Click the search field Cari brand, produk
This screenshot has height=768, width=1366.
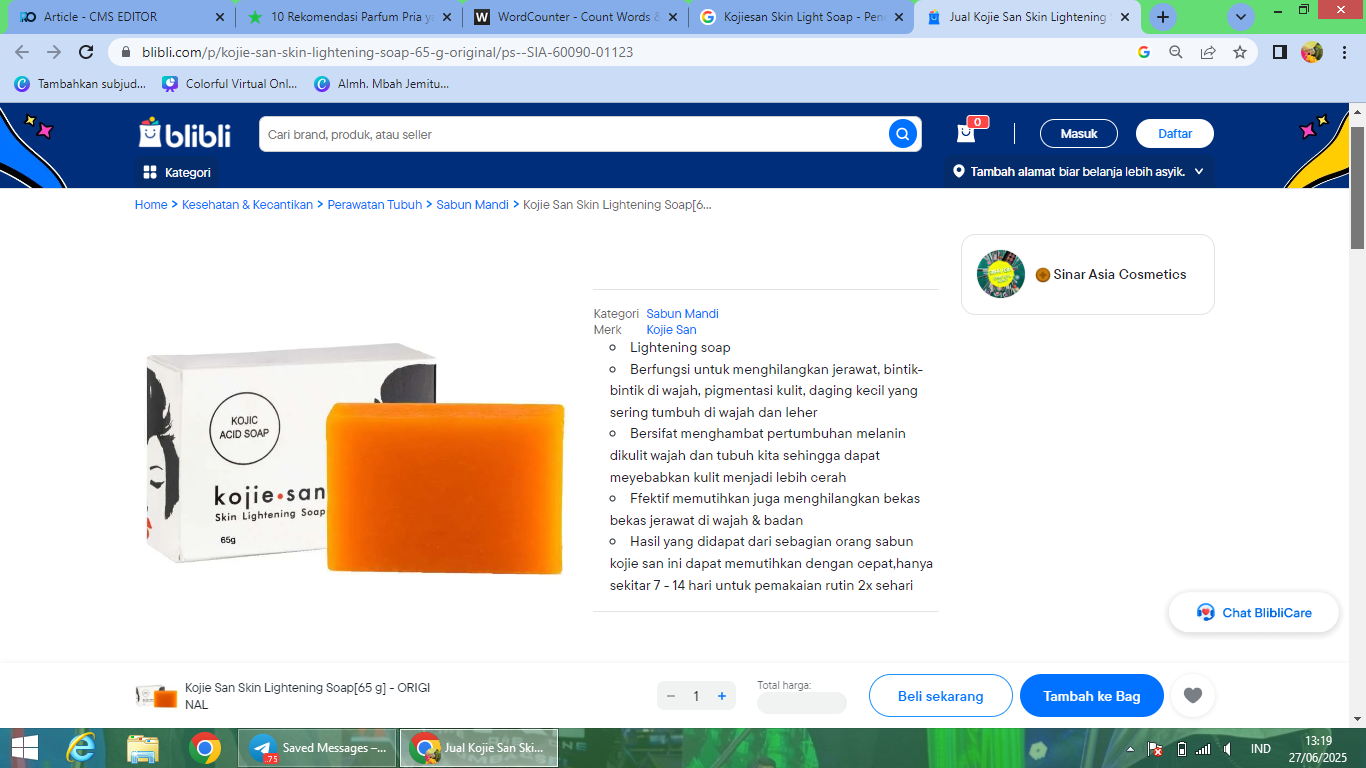574,134
